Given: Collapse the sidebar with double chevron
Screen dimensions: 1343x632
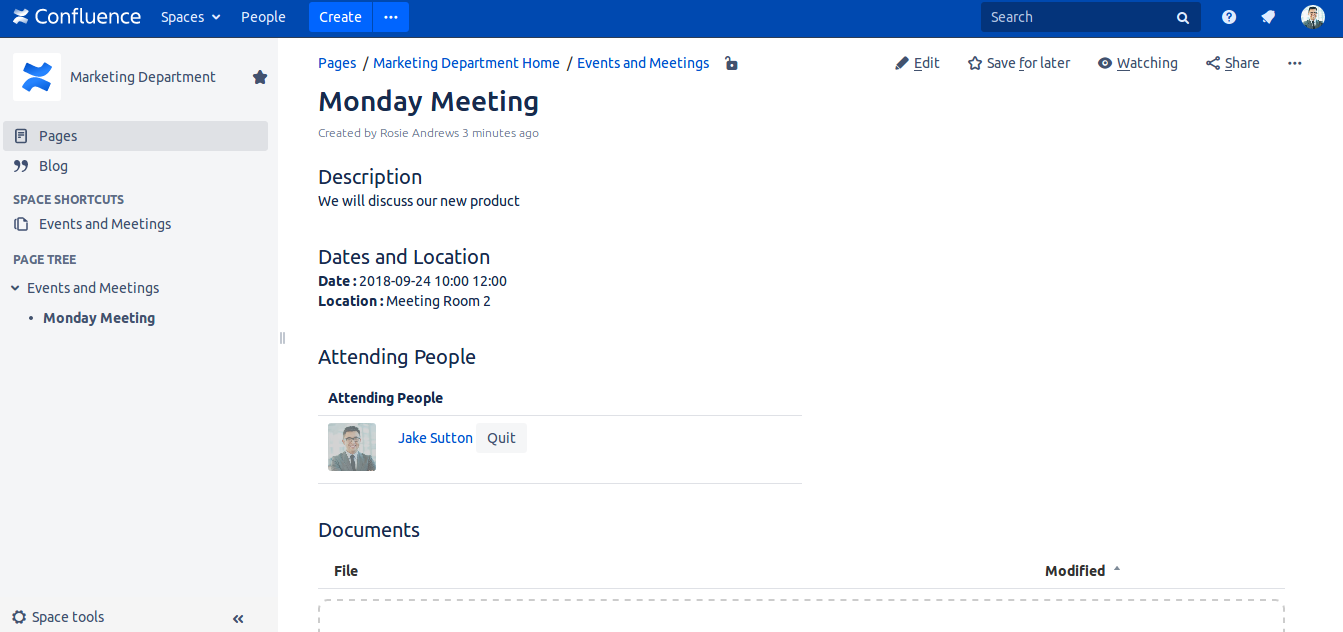Looking at the screenshot, I should [x=238, y=619].
